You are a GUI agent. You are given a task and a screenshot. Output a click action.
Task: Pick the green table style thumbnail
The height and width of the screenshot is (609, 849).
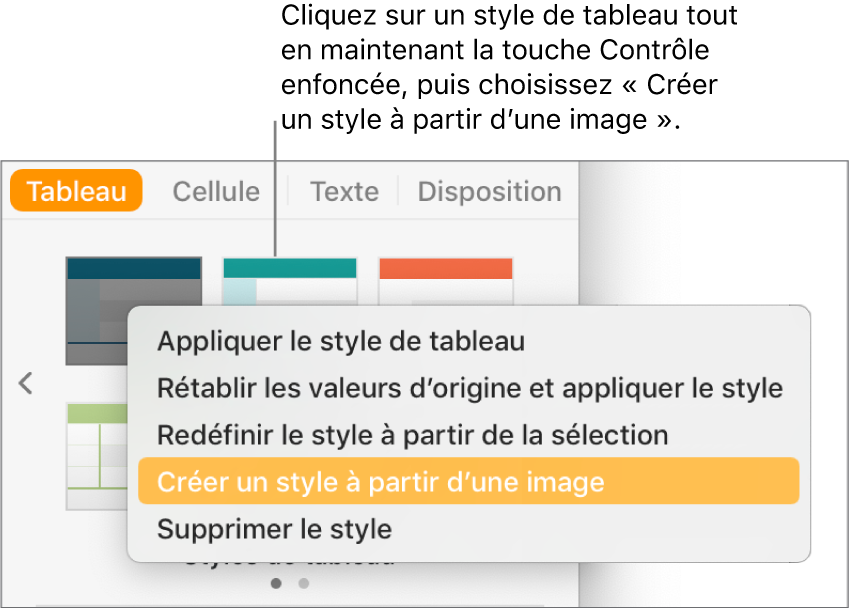coord(96,455)
